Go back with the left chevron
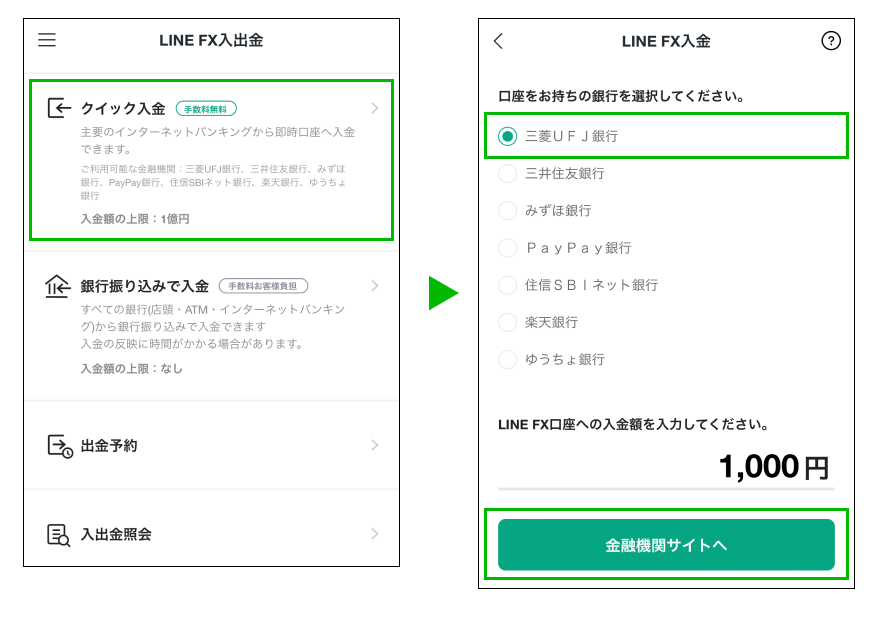880x644 pixels. 498,41
